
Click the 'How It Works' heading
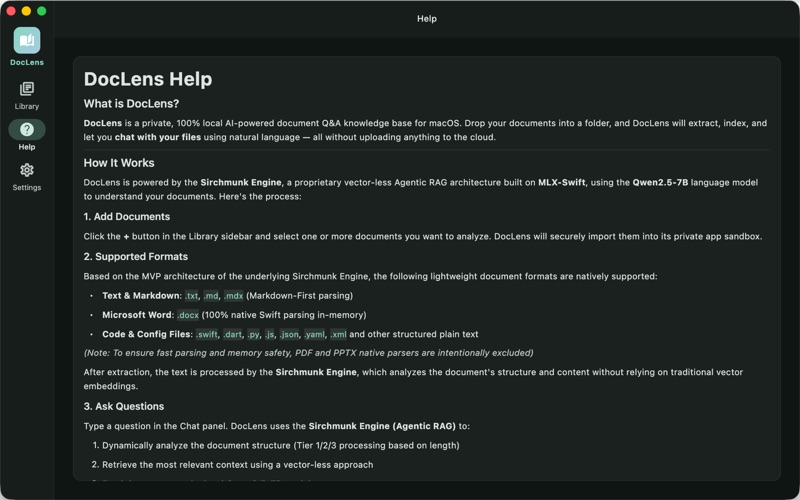[x=119, y=163]
